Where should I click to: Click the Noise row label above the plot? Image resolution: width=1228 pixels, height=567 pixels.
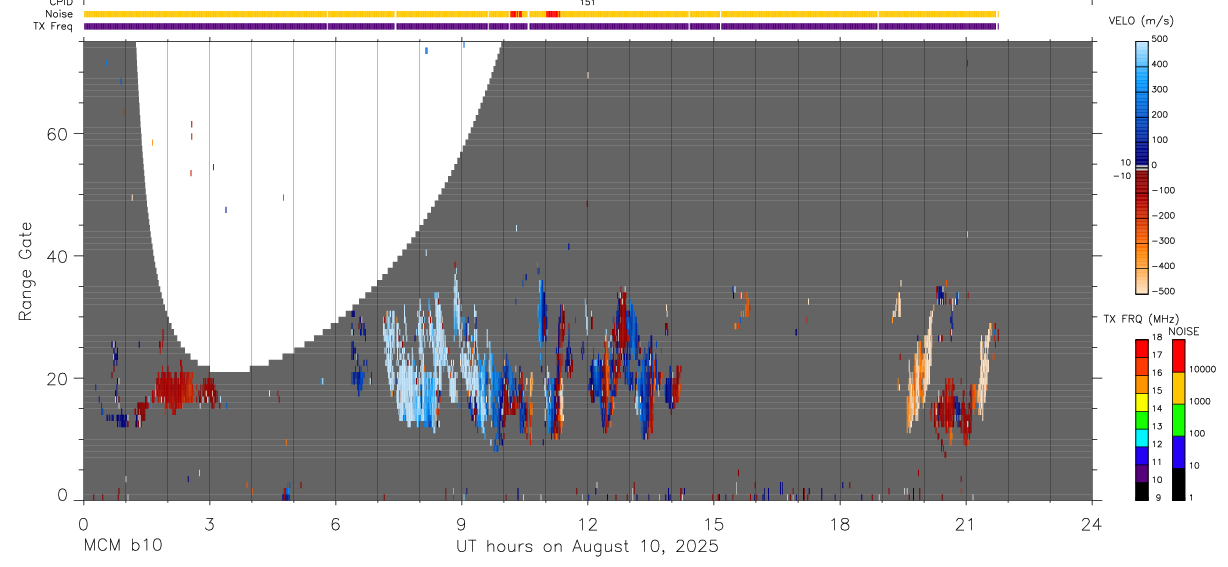pyautogui.click(x=59, y=14)
